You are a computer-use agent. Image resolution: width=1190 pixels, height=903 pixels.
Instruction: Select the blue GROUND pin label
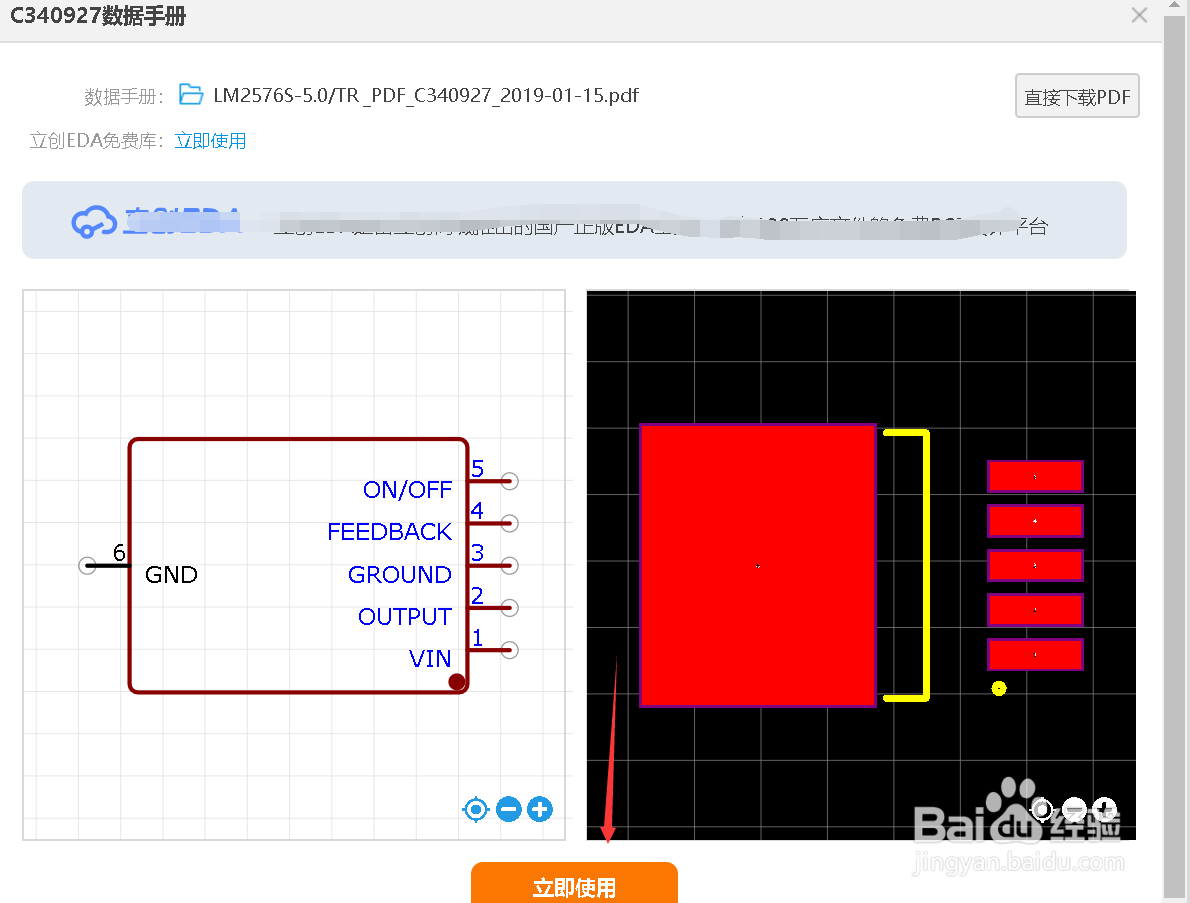400,574
